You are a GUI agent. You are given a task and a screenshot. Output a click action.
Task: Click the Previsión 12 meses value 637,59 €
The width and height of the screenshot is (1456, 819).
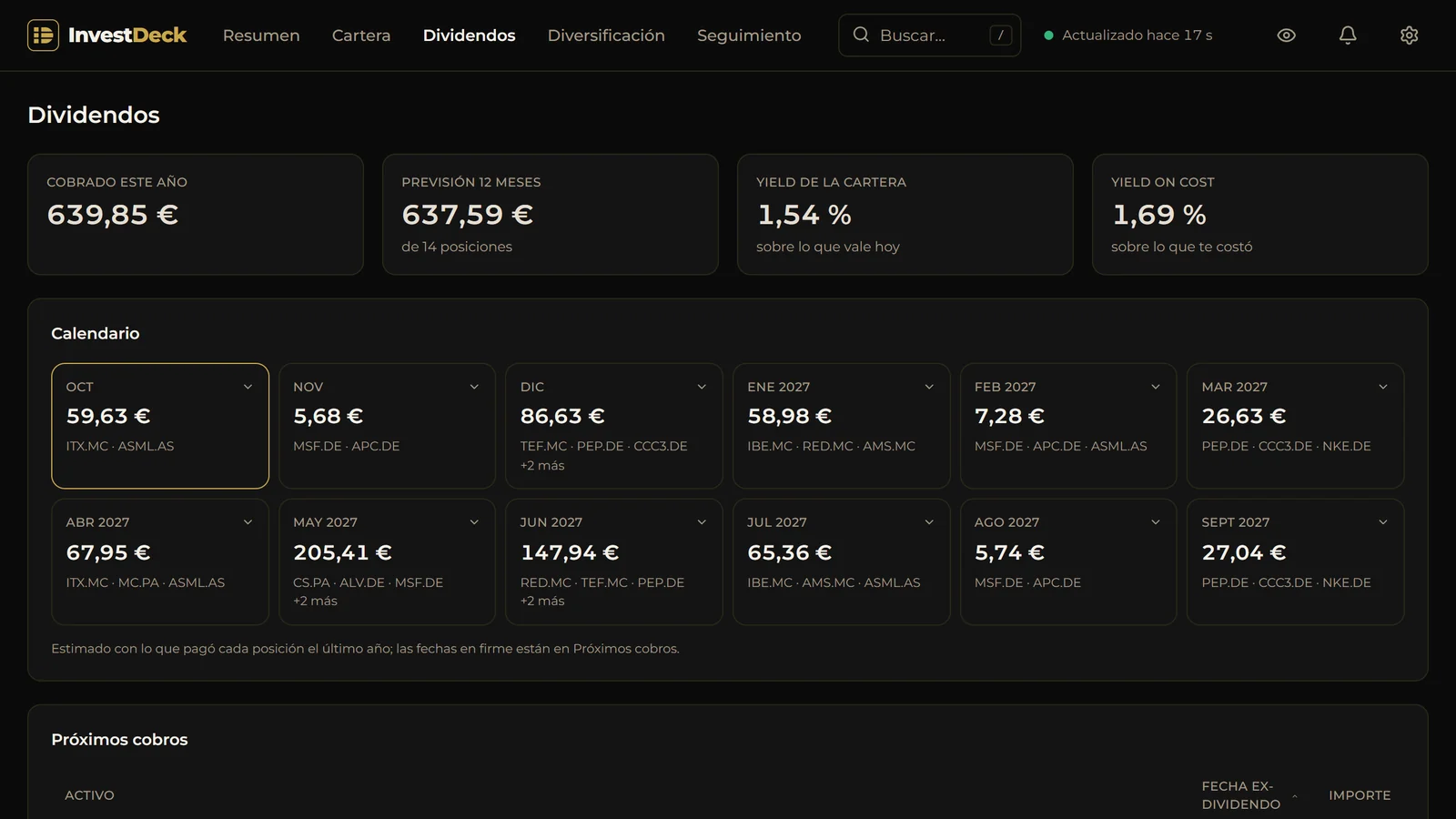[468, 215]
